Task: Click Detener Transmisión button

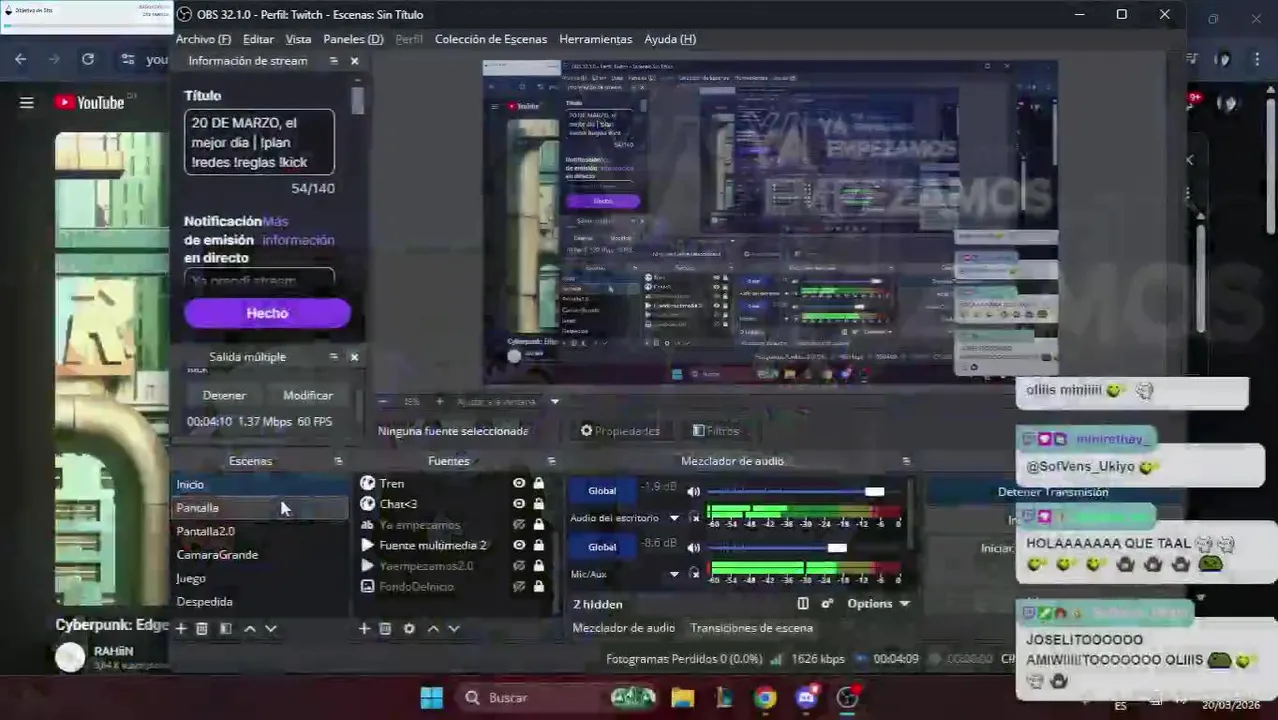Action: 1053,492
